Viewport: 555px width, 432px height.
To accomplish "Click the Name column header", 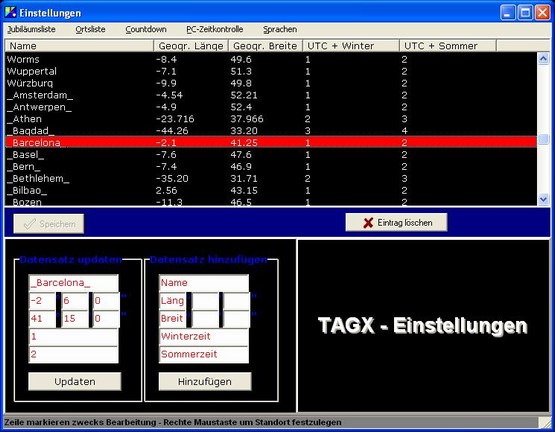I will point(79,46).
